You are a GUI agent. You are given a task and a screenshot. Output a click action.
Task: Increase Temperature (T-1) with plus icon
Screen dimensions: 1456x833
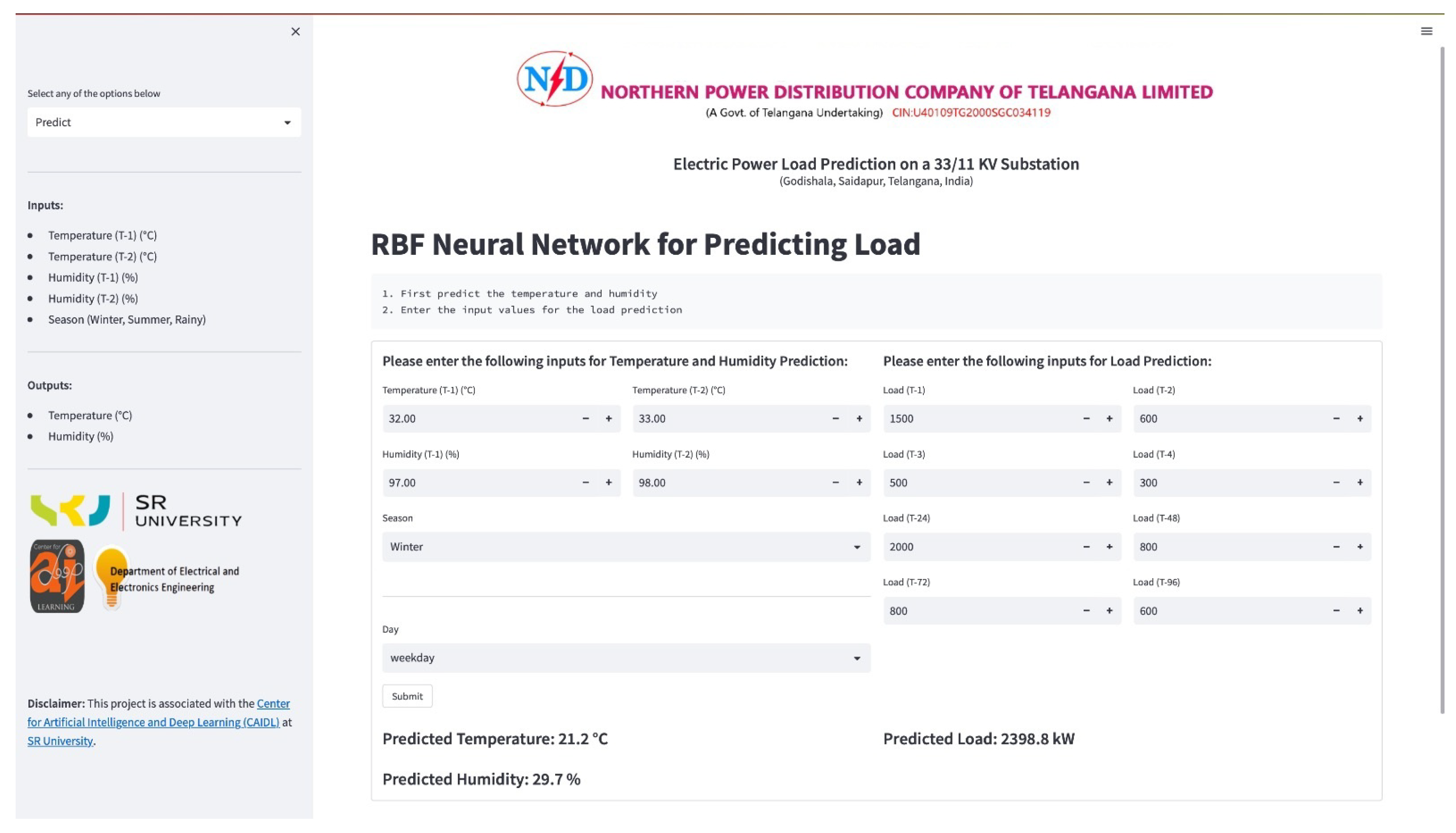[x=608, y=419]
